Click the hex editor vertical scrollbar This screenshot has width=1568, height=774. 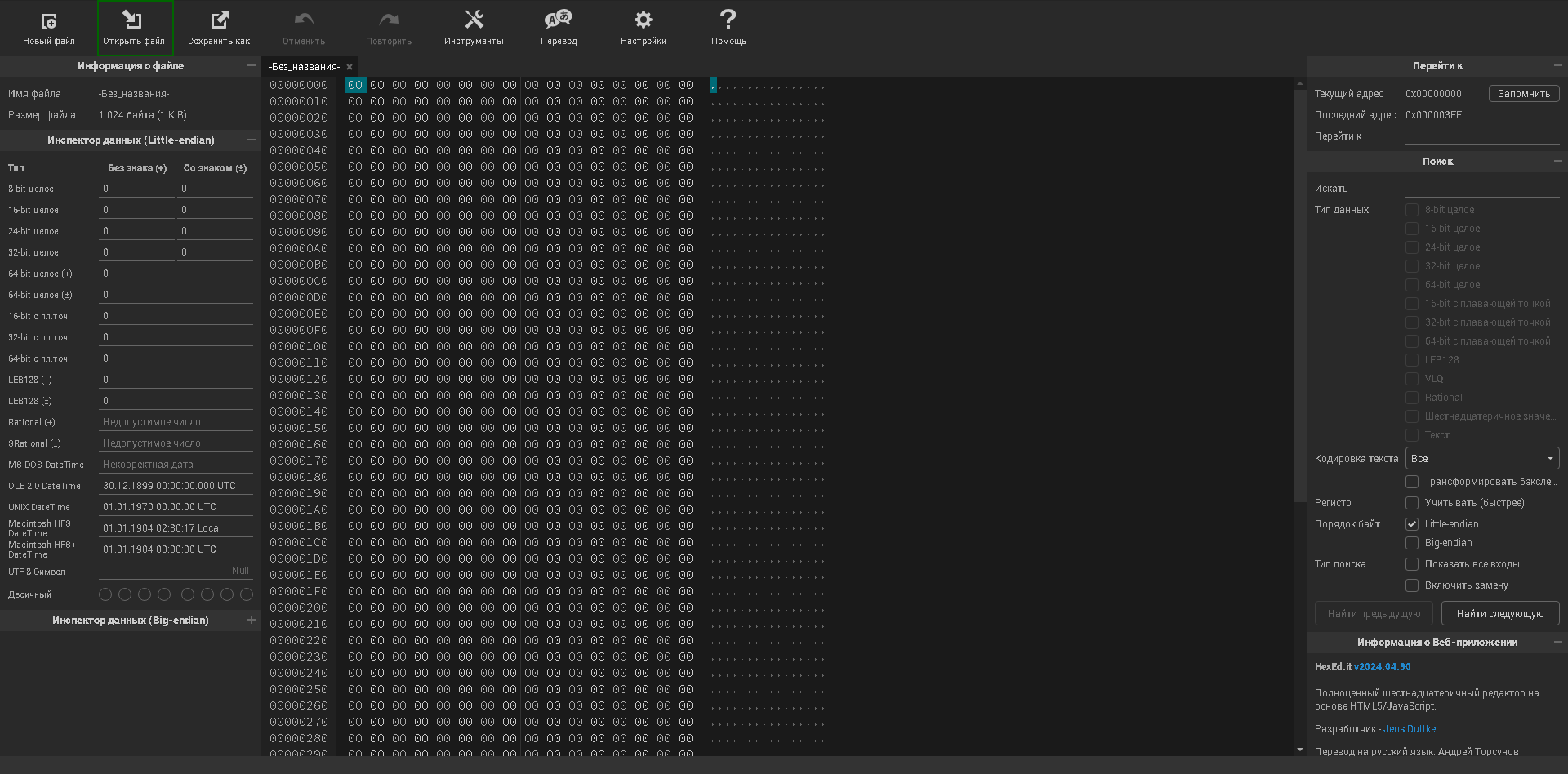(x=1299, y=294)
